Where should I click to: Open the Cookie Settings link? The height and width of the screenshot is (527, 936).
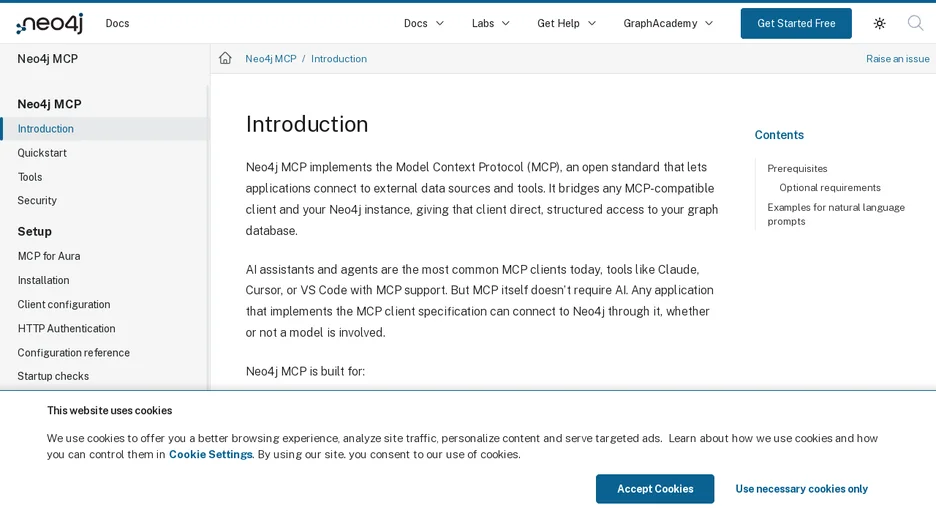[211, 454]
